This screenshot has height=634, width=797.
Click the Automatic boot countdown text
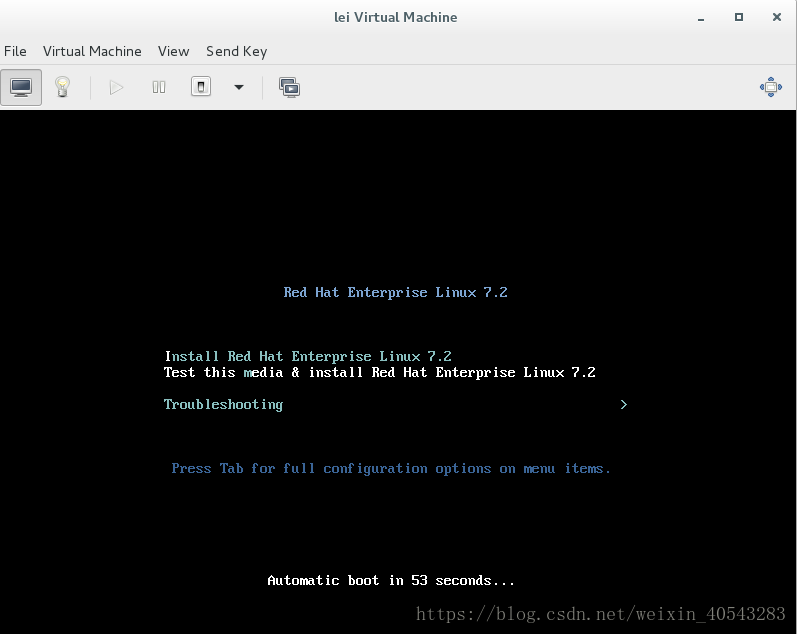pos(391,581)
